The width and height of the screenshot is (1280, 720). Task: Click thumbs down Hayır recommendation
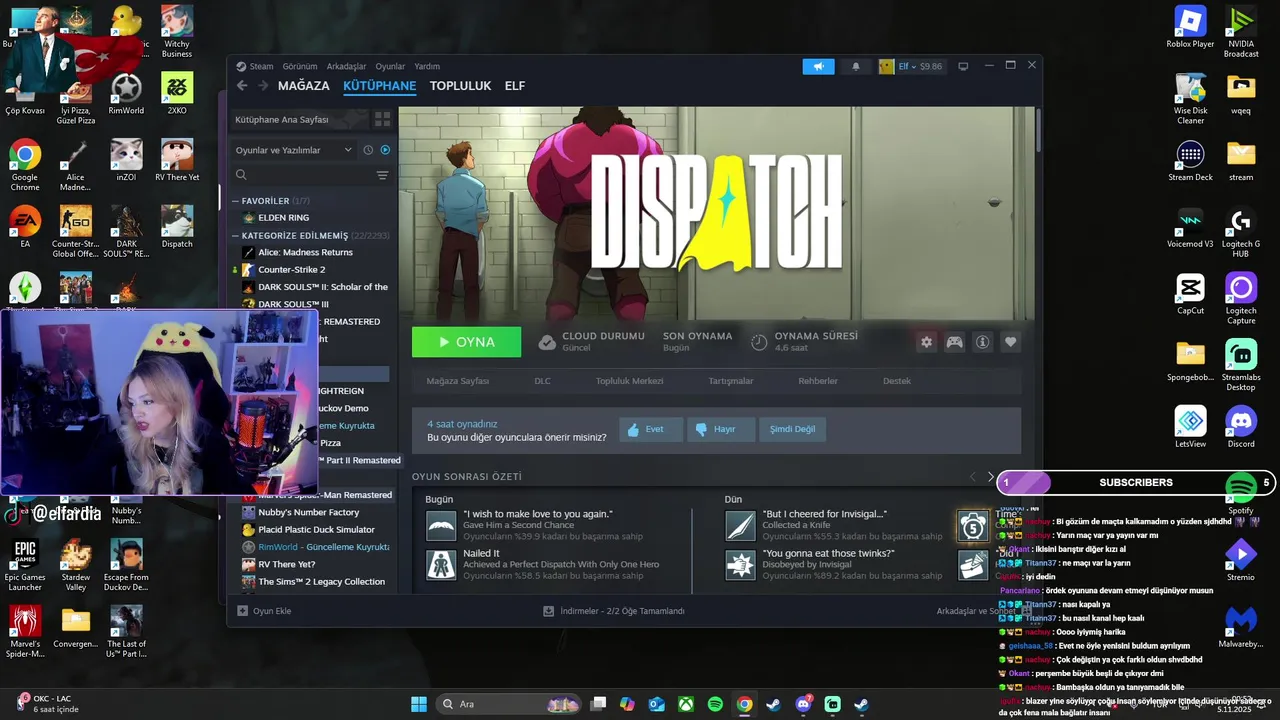720,429
